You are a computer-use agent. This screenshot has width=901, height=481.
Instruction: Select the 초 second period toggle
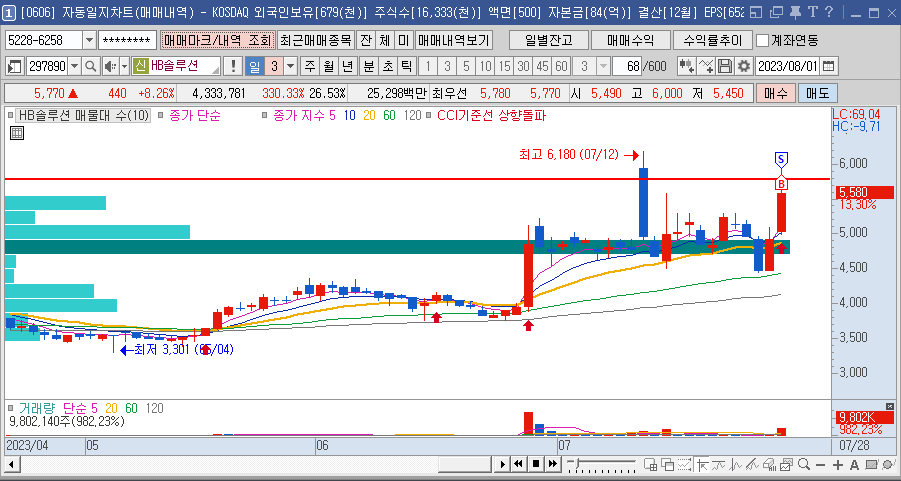[x=387, y=66]
